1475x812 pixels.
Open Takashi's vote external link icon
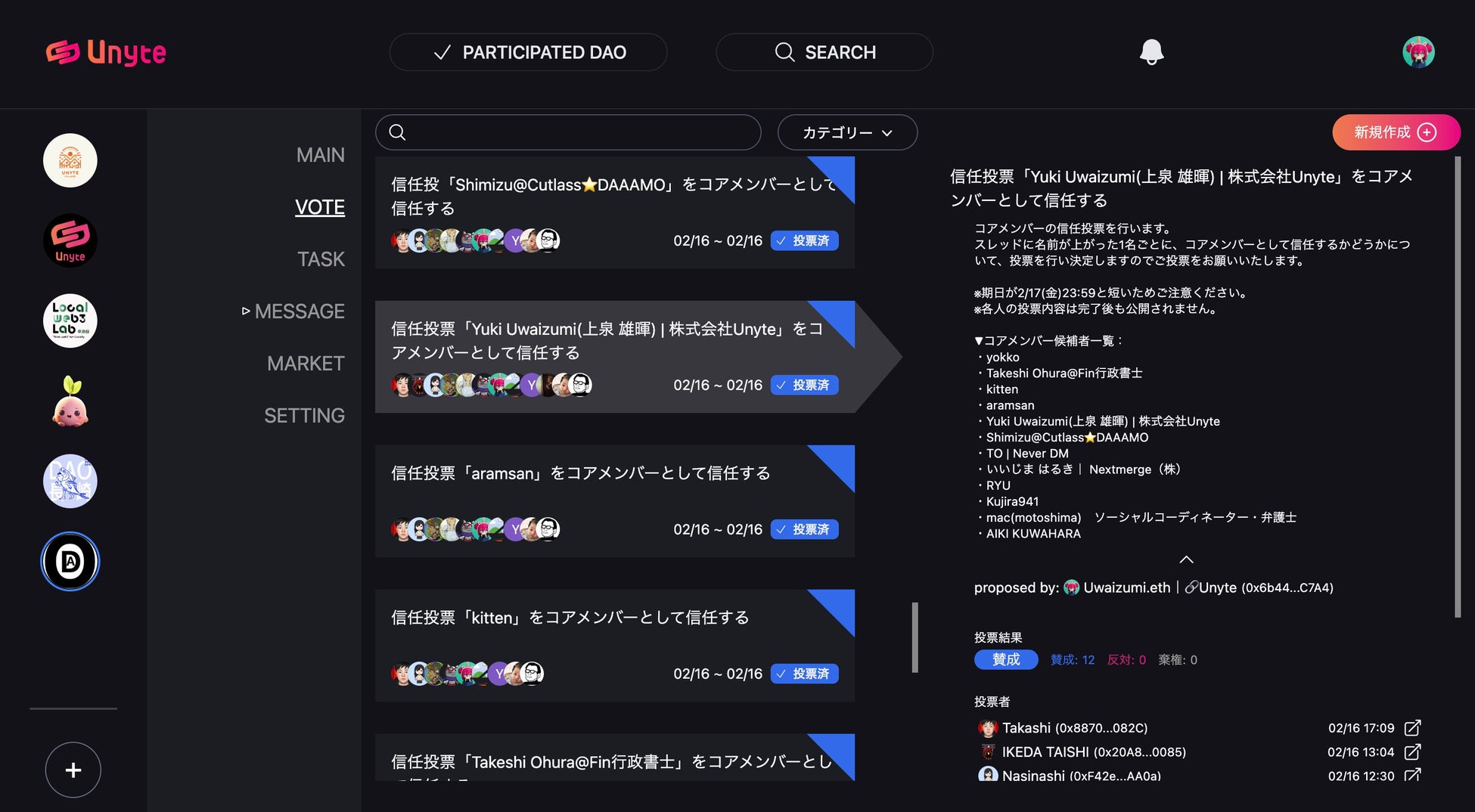tap(1412, 727)
